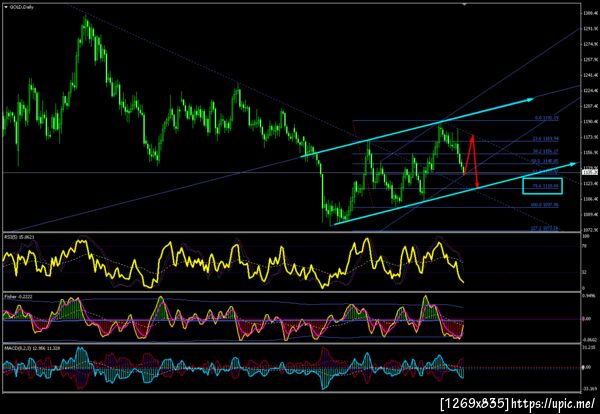Screen dimensions: 600x414
Task: Select the Fibonacci 50.0 level label
Action: click(546, 161)
